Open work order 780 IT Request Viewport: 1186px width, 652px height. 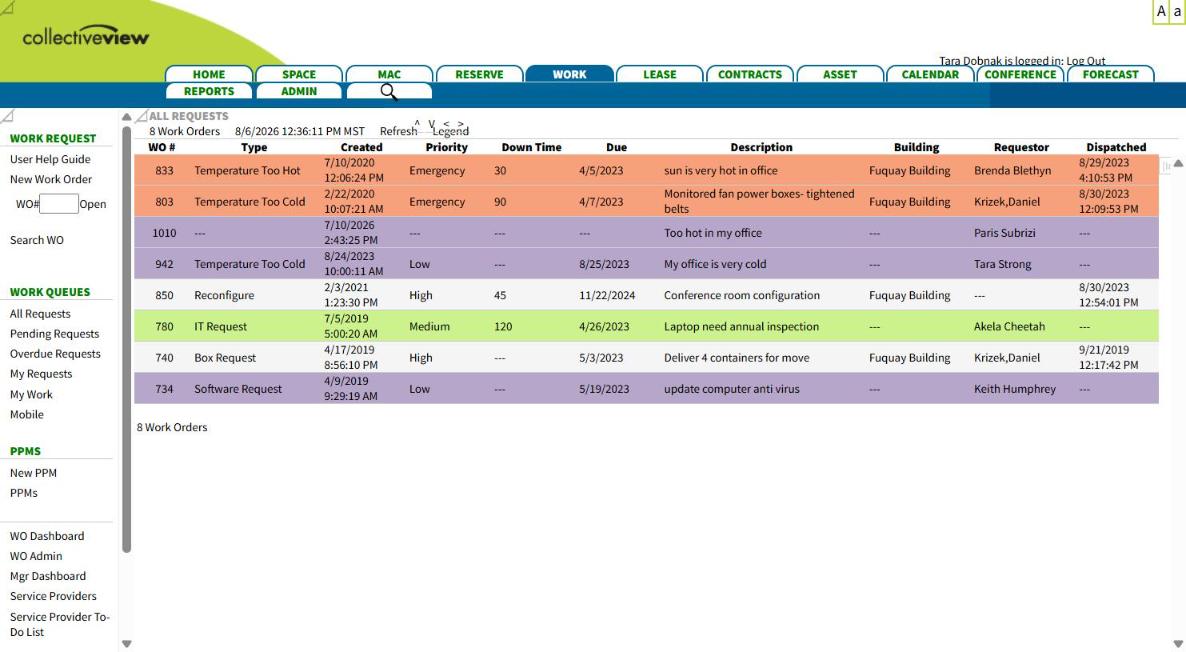[646, 326]
